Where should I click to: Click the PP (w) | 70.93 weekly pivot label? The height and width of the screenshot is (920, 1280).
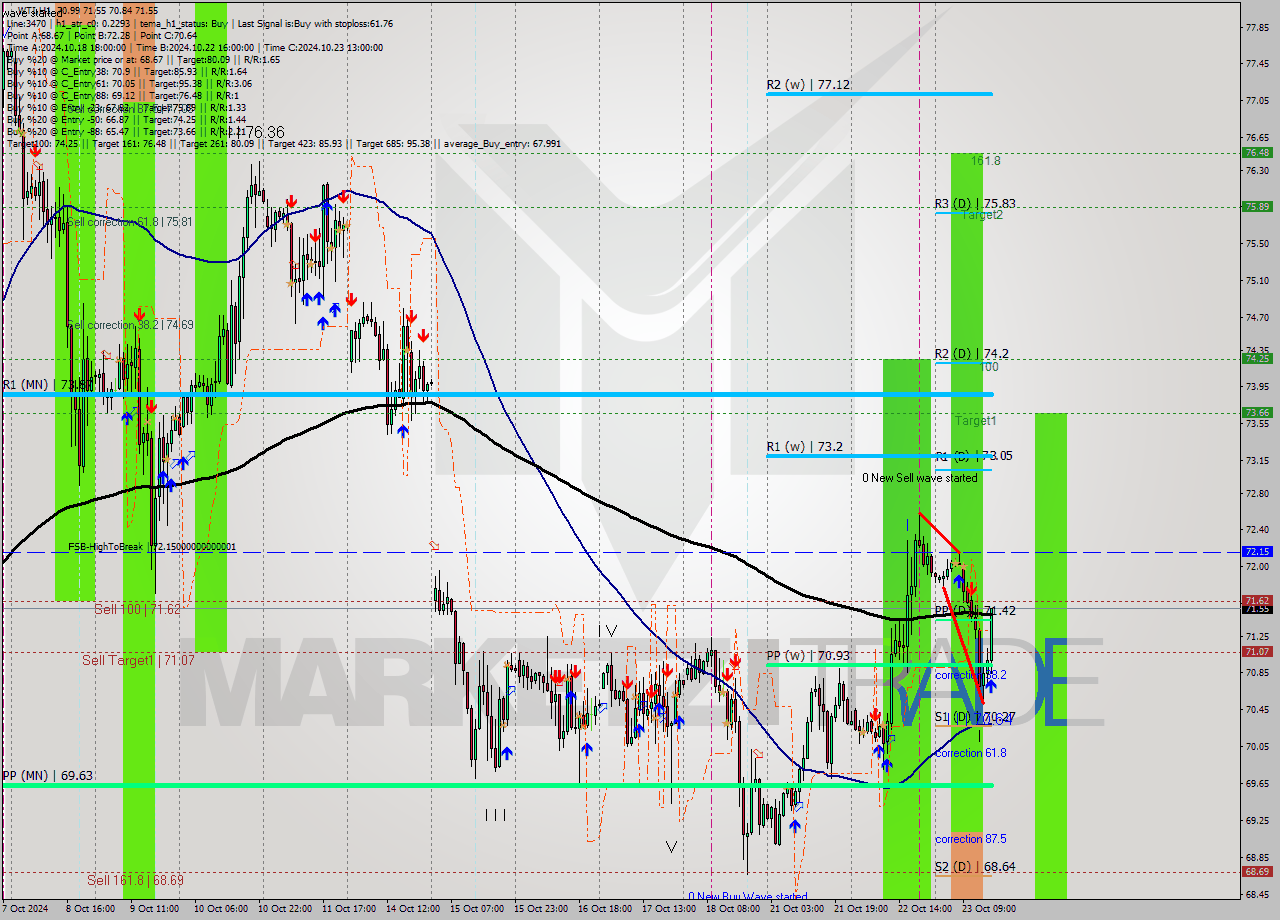click(808, 656)
